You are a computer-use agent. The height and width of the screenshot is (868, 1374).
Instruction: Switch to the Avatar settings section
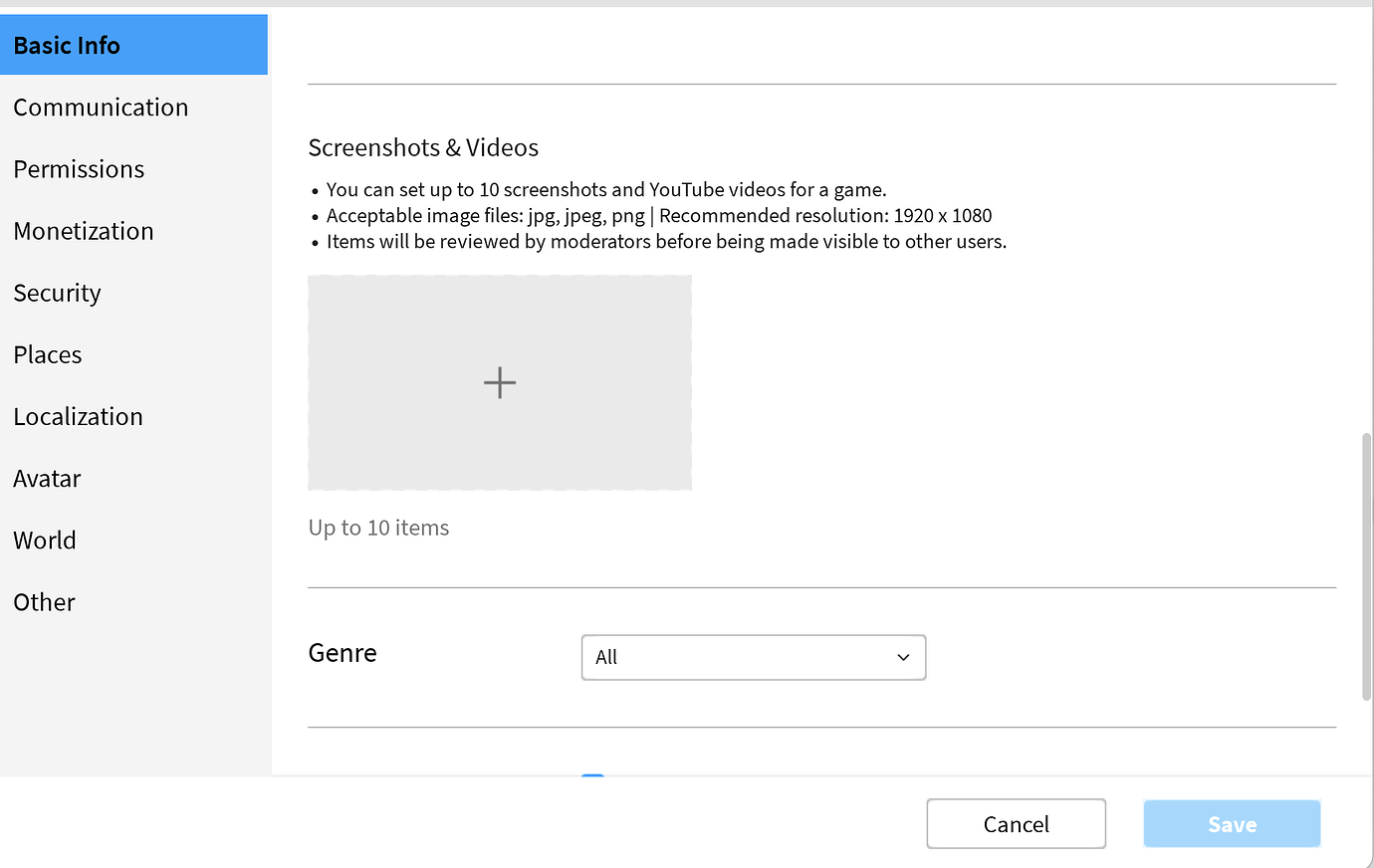(47, 478)
